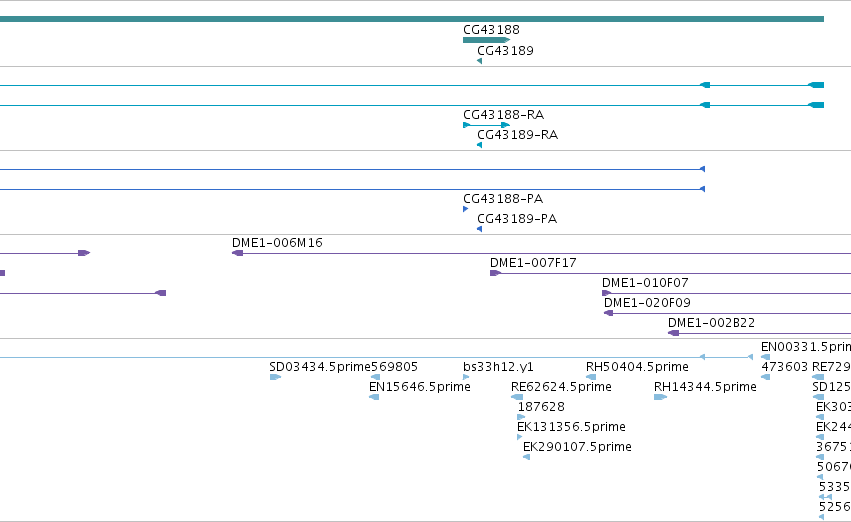Click the long teal gene bar at top
The height and width of the screenshot is (522, 851).
click(x=412, y=19)
